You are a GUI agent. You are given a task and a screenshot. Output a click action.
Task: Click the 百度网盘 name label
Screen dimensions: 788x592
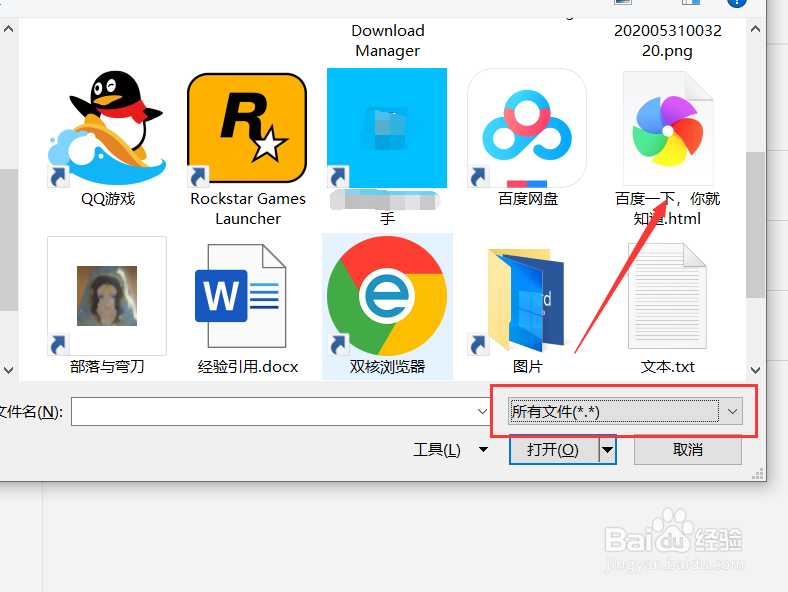(x=528, y=199)
